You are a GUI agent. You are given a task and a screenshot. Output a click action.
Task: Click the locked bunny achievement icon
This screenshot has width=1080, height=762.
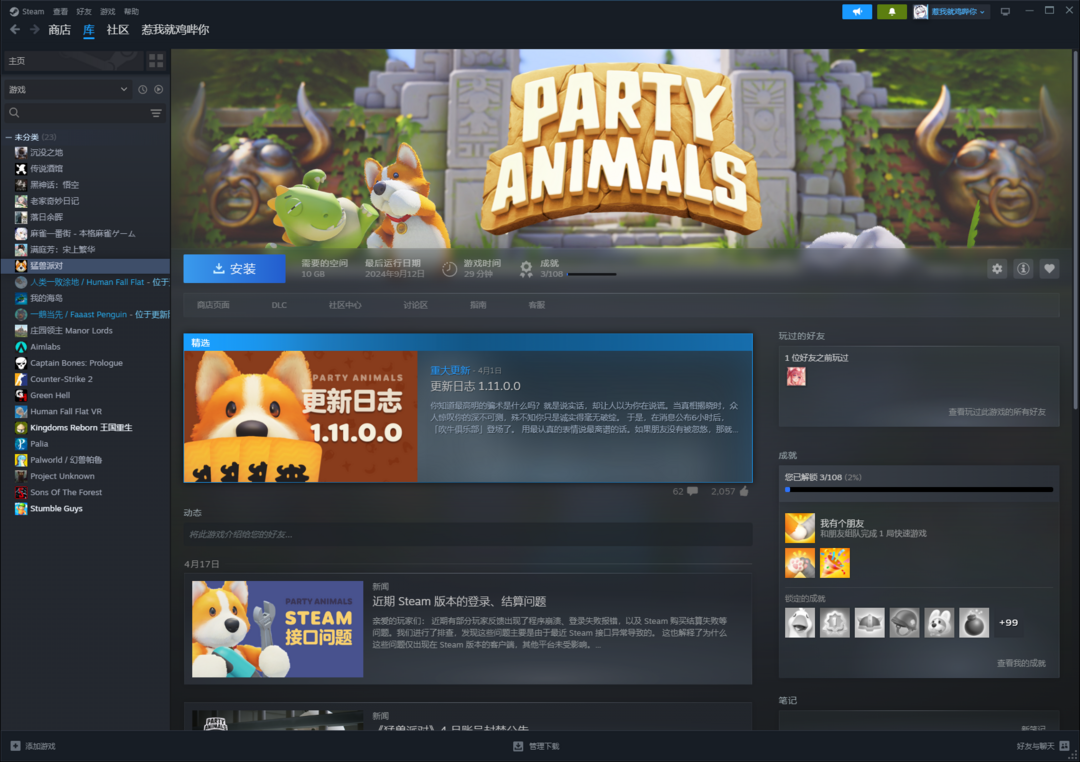[x=939, y=623]
